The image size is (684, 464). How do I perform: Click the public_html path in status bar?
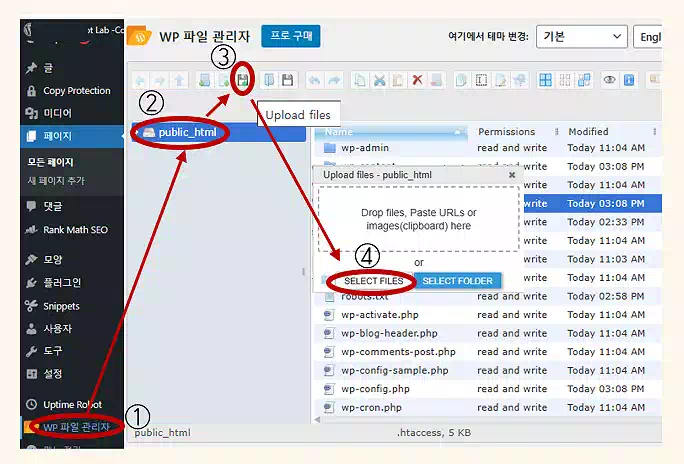[162, 433]
